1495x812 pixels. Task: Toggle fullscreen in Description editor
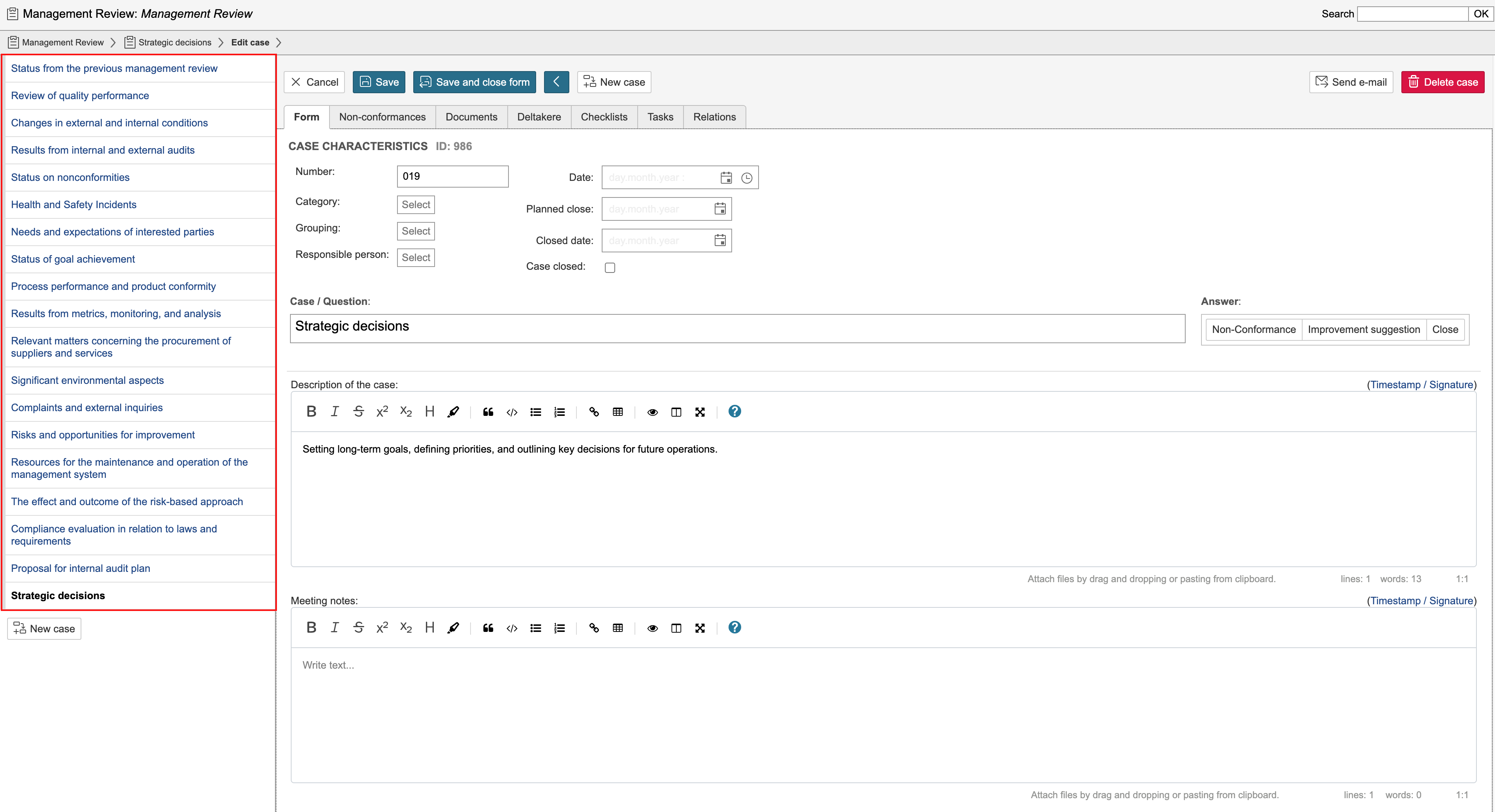tap(700, 412)
